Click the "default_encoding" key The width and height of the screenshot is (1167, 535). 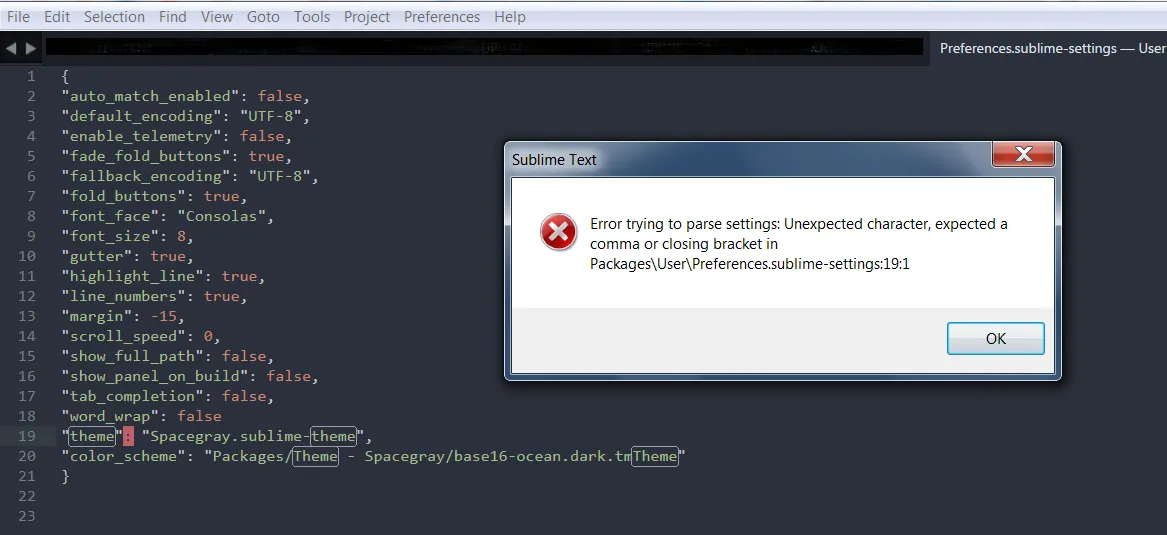[141, 116]
